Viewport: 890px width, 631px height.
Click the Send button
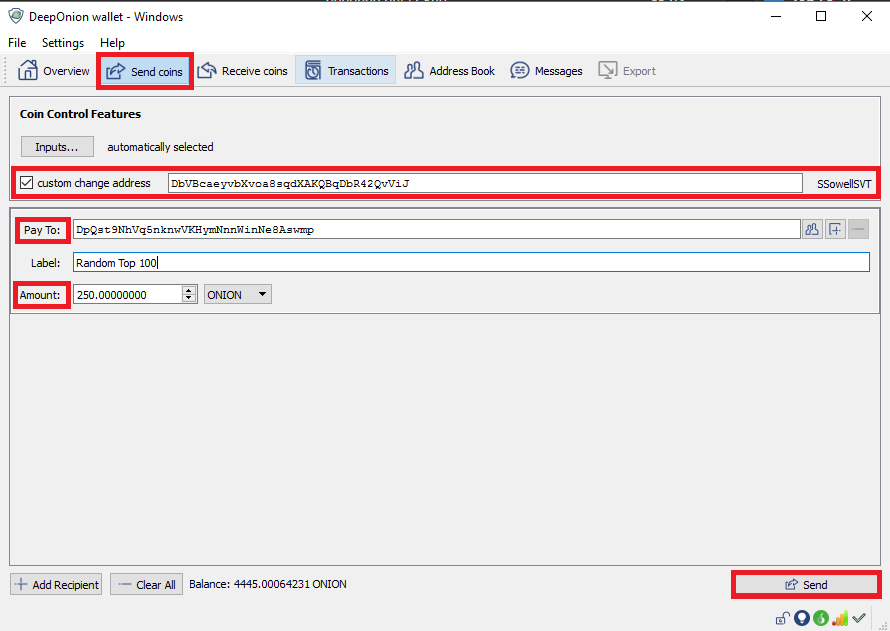[806, 584]
